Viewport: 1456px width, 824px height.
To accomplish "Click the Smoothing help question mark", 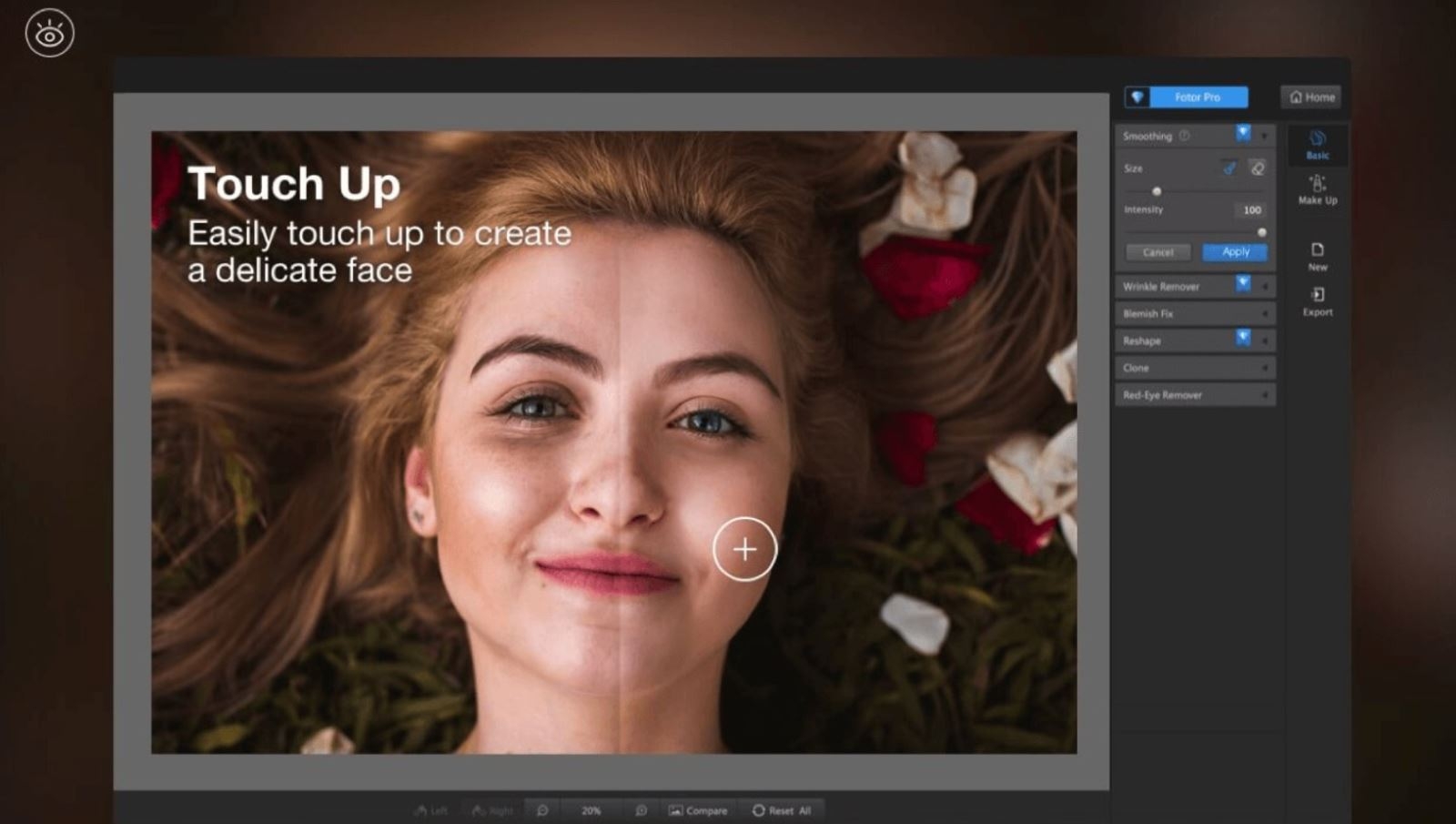I will click(1184, 136).
